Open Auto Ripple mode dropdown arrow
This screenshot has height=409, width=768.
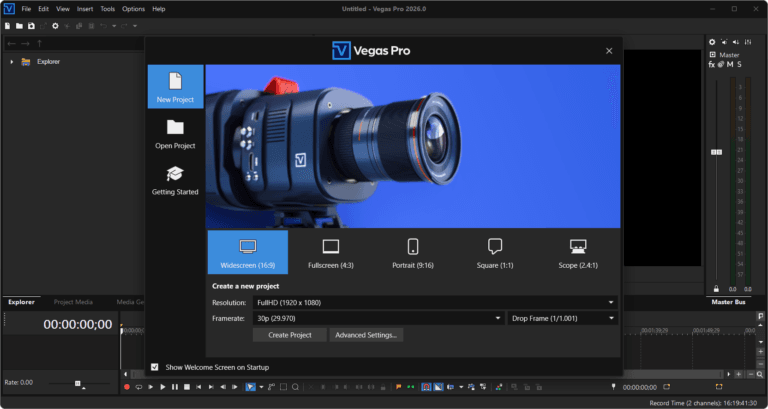tap(461, 387)
